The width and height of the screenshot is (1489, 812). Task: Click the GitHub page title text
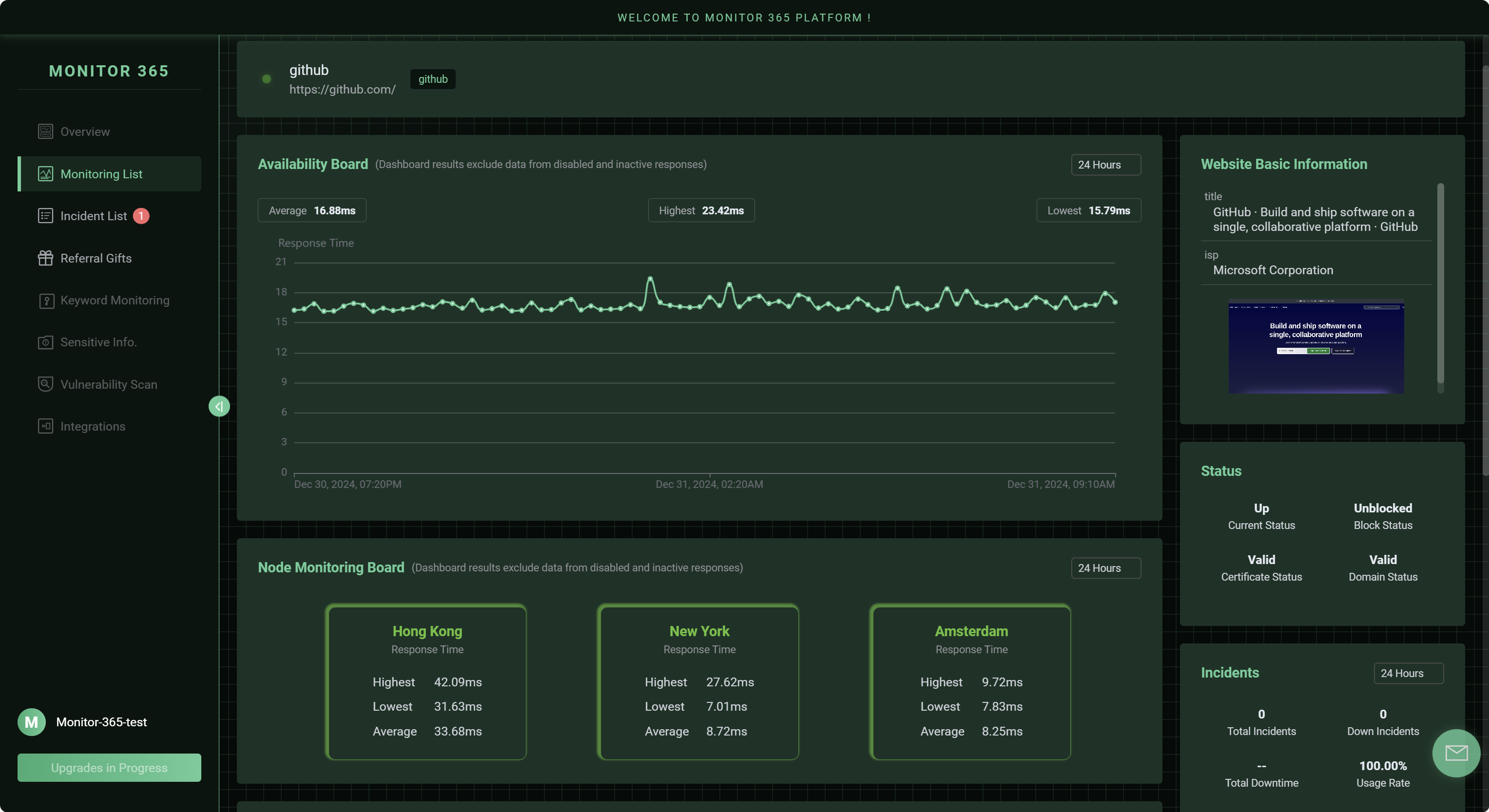(1315, 220)
